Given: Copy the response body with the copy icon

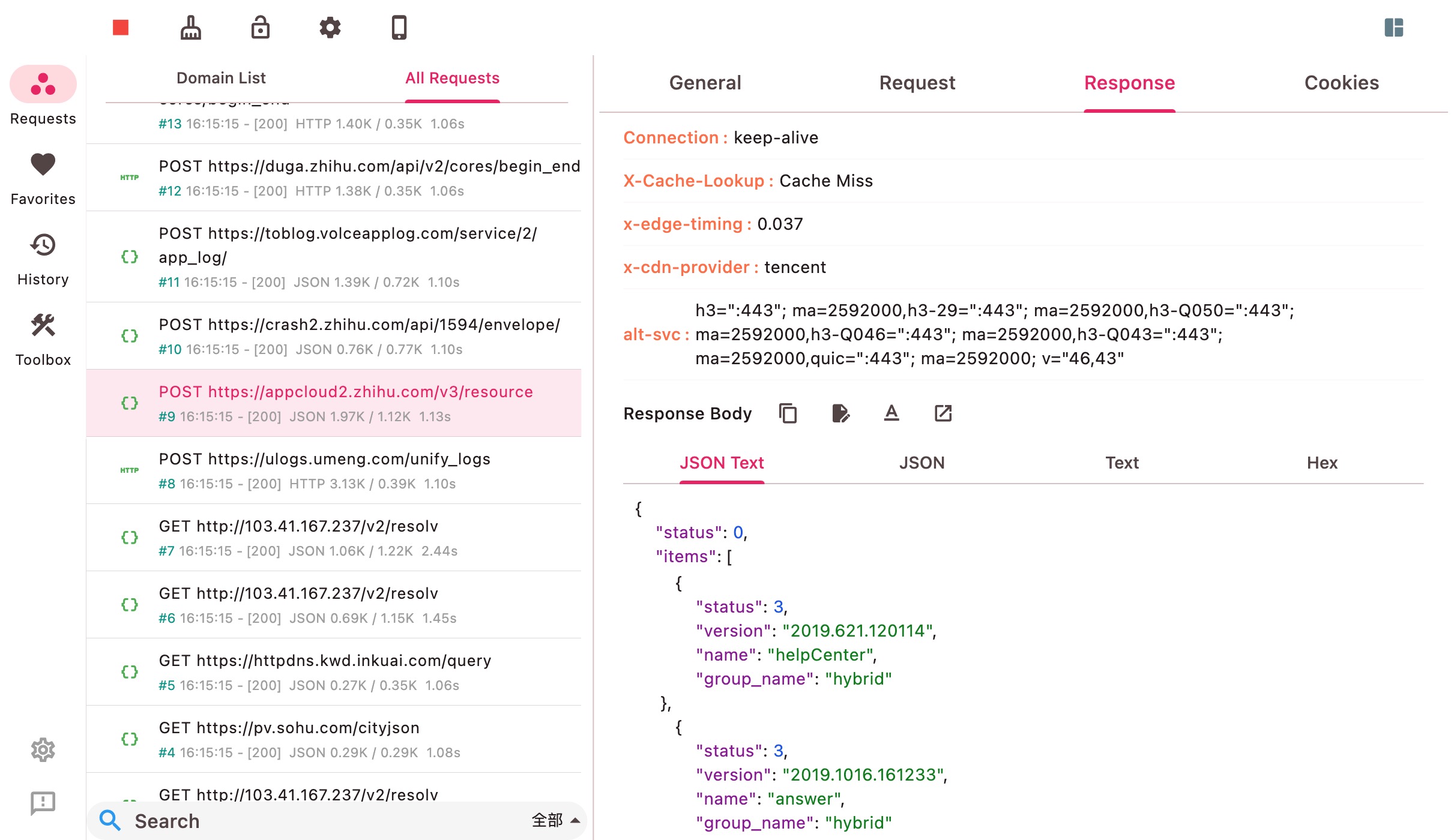Looking at the screenshot, I should (x=787, y=413).
